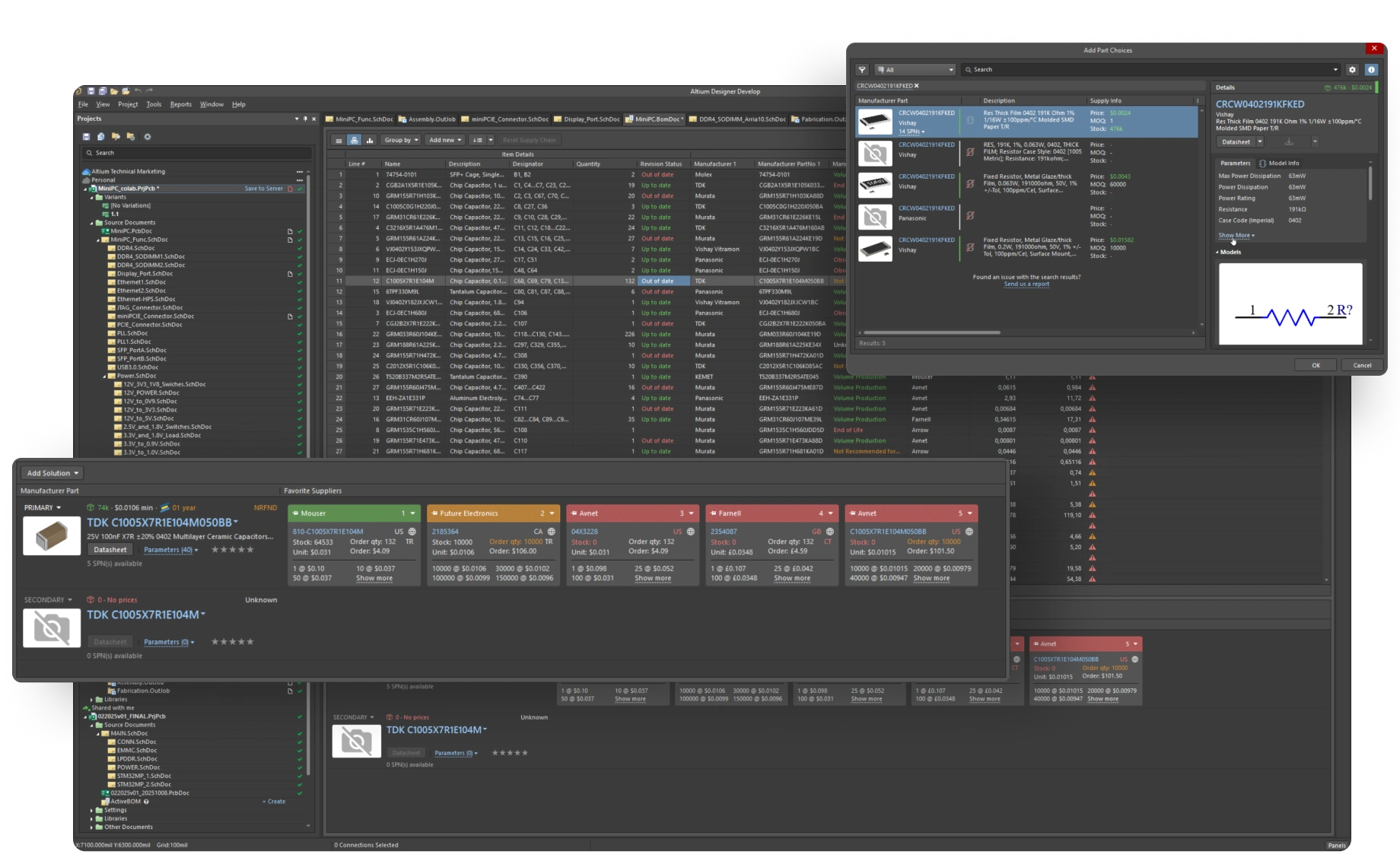This screenshot has height=864, width=1400.
Task: Open the Group by dropdown
Action: (401, 140)
